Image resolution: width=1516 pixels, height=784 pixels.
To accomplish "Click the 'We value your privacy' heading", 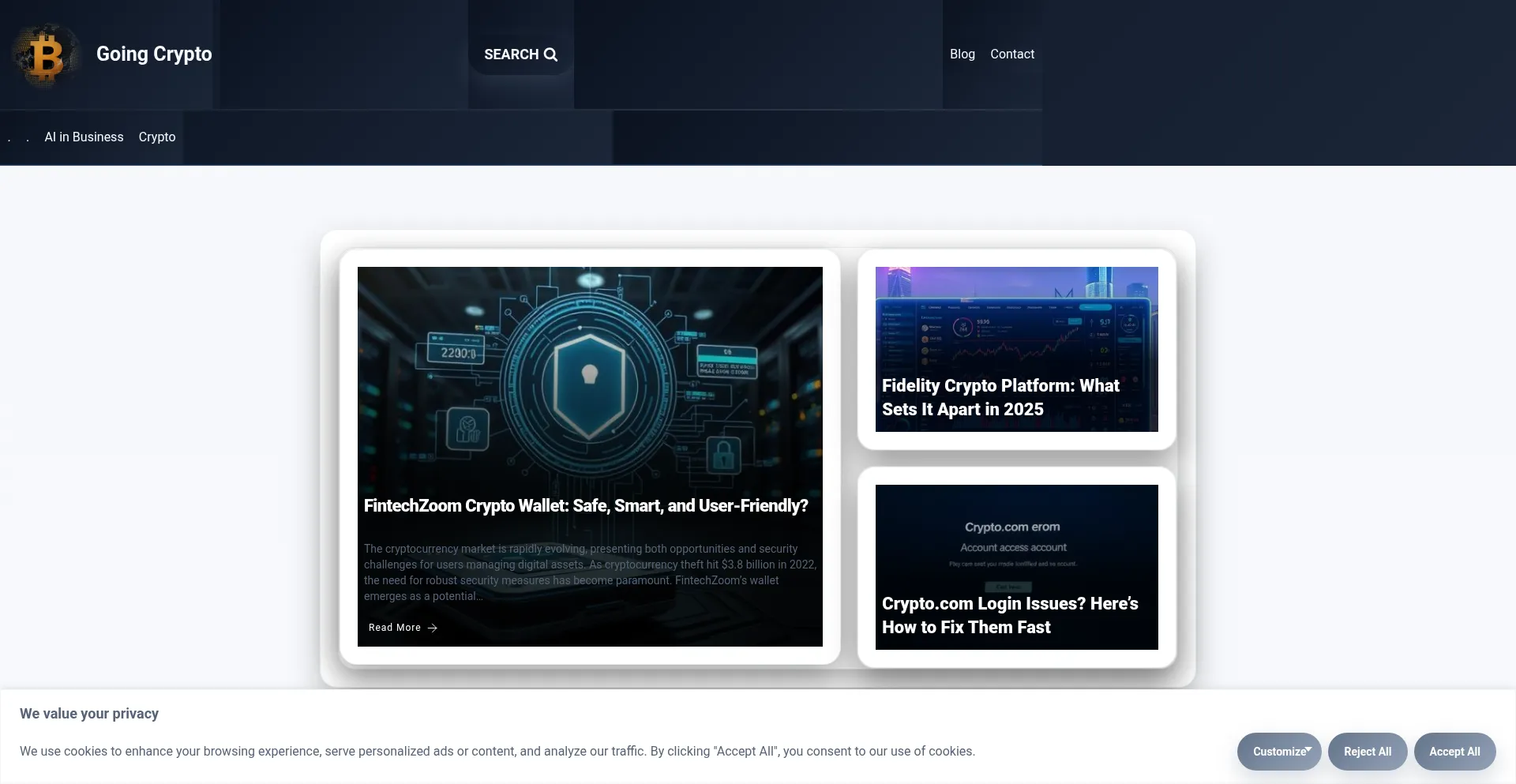I will [89, 714].
